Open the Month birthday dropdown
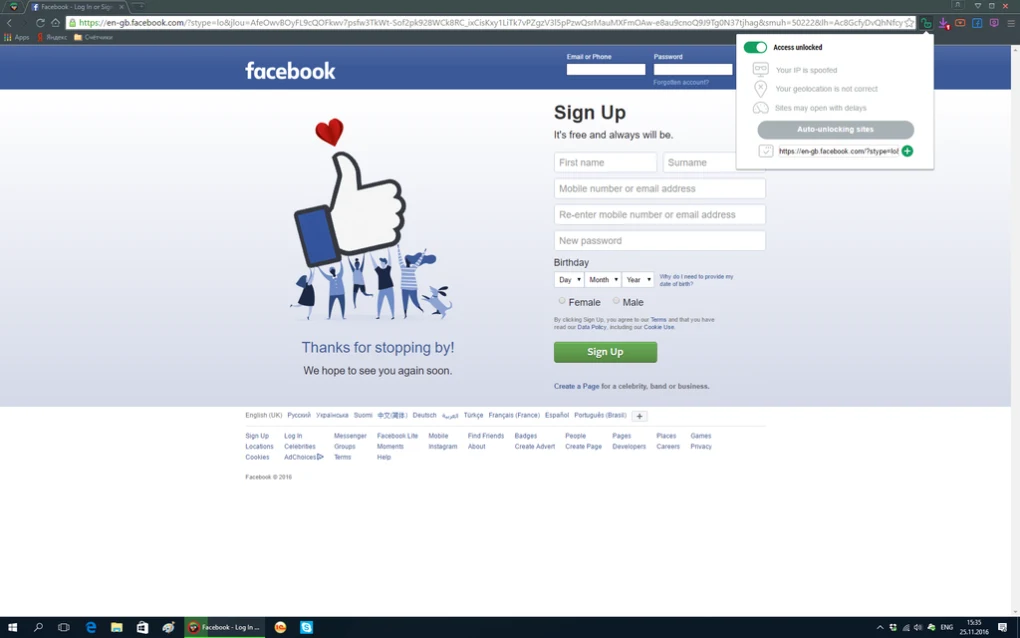This screenshot has height=638, width=1020. [602, 279]
